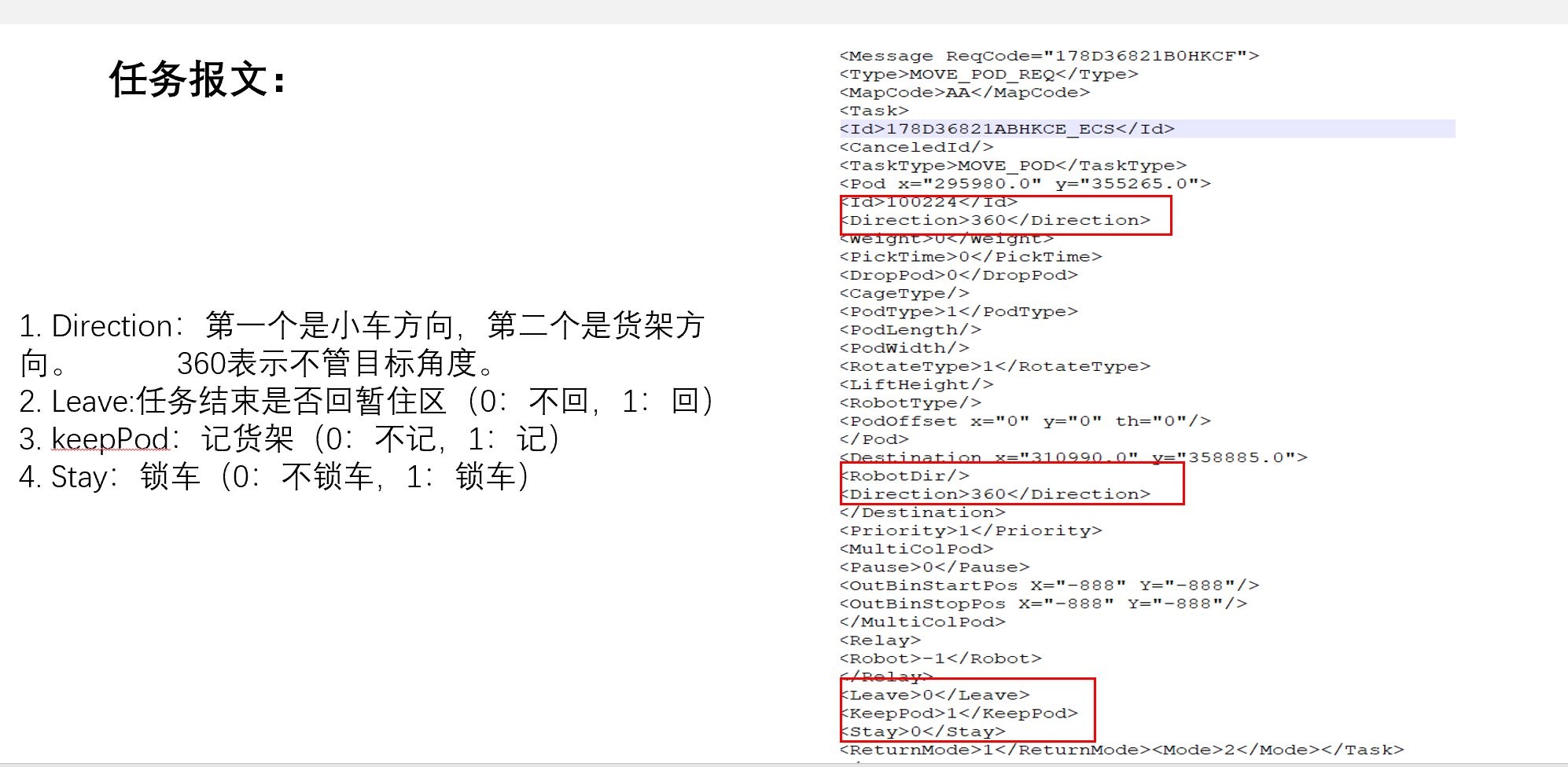The height and width of the screenshot is (767, 1568).
Task: Select the PodOffset x="0" y="0" line
Action: coord(1025,421)
